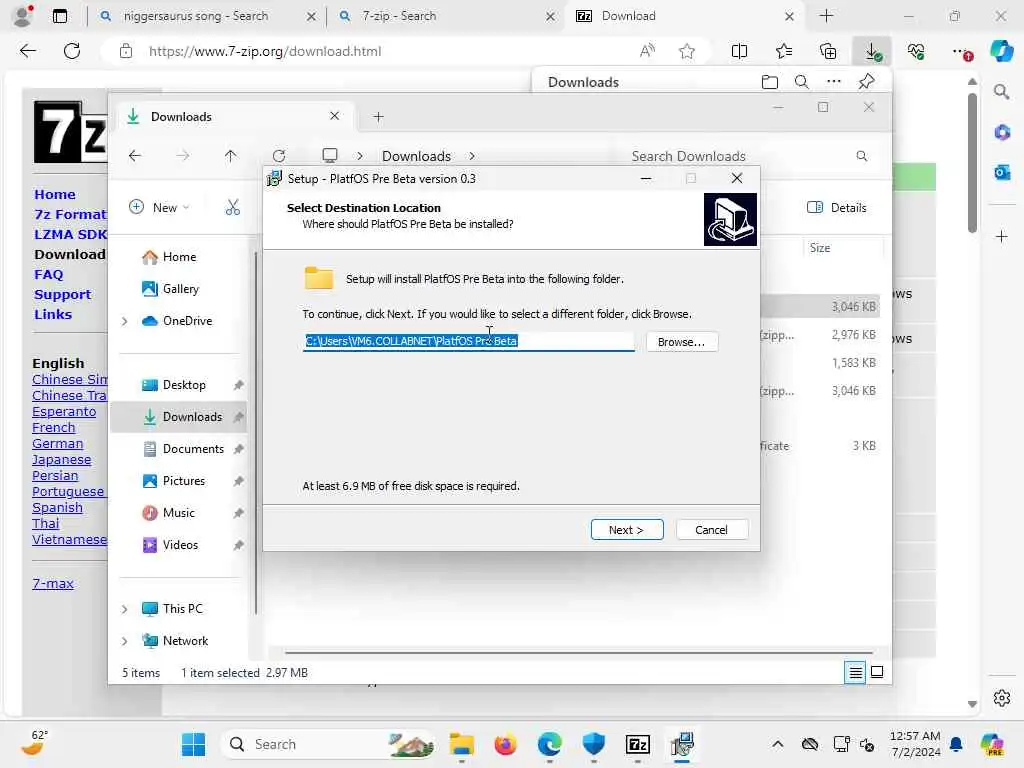Switch to the 7-zip - Search tab

point(445,16)
